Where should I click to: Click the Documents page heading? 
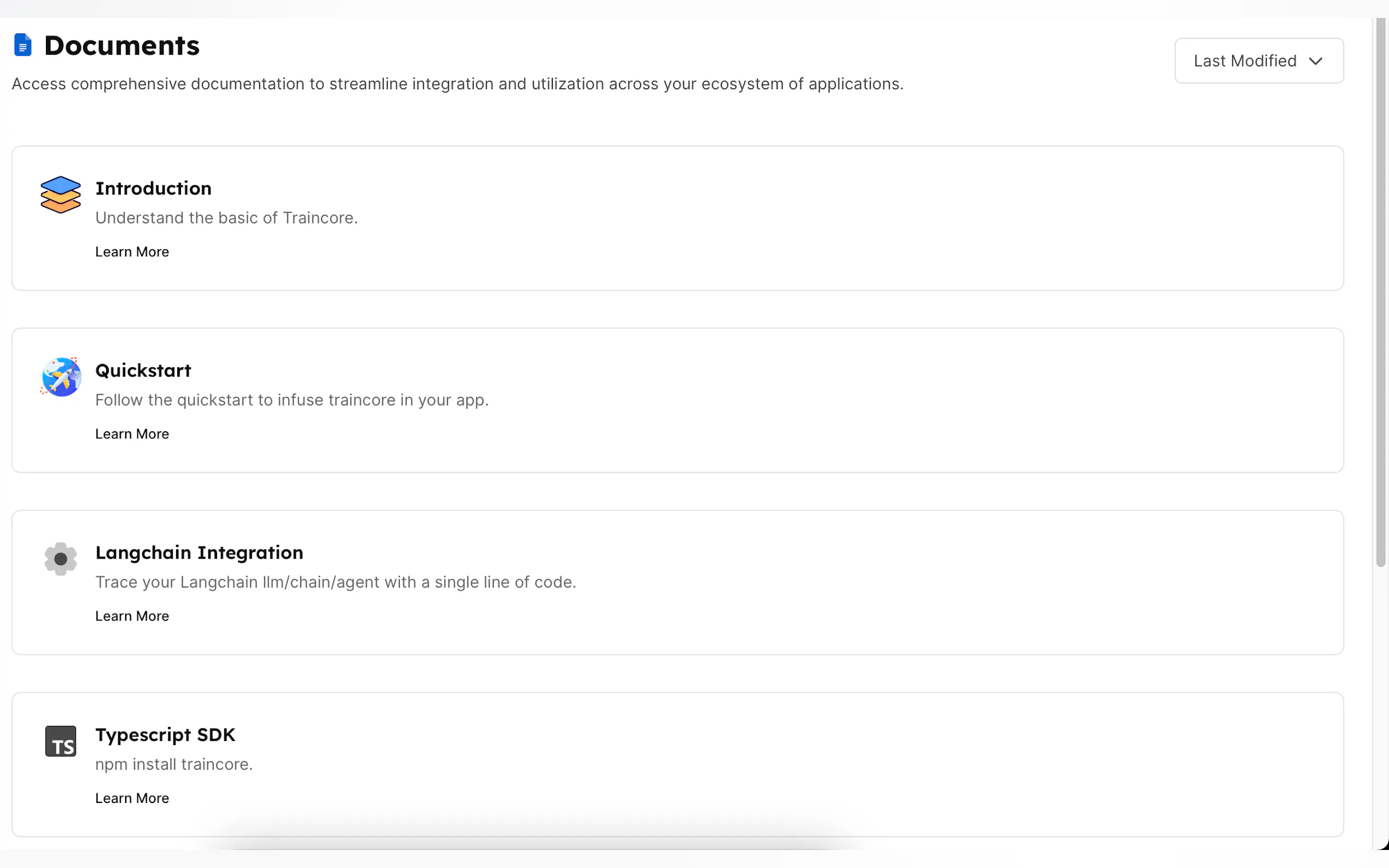(122, 45)
